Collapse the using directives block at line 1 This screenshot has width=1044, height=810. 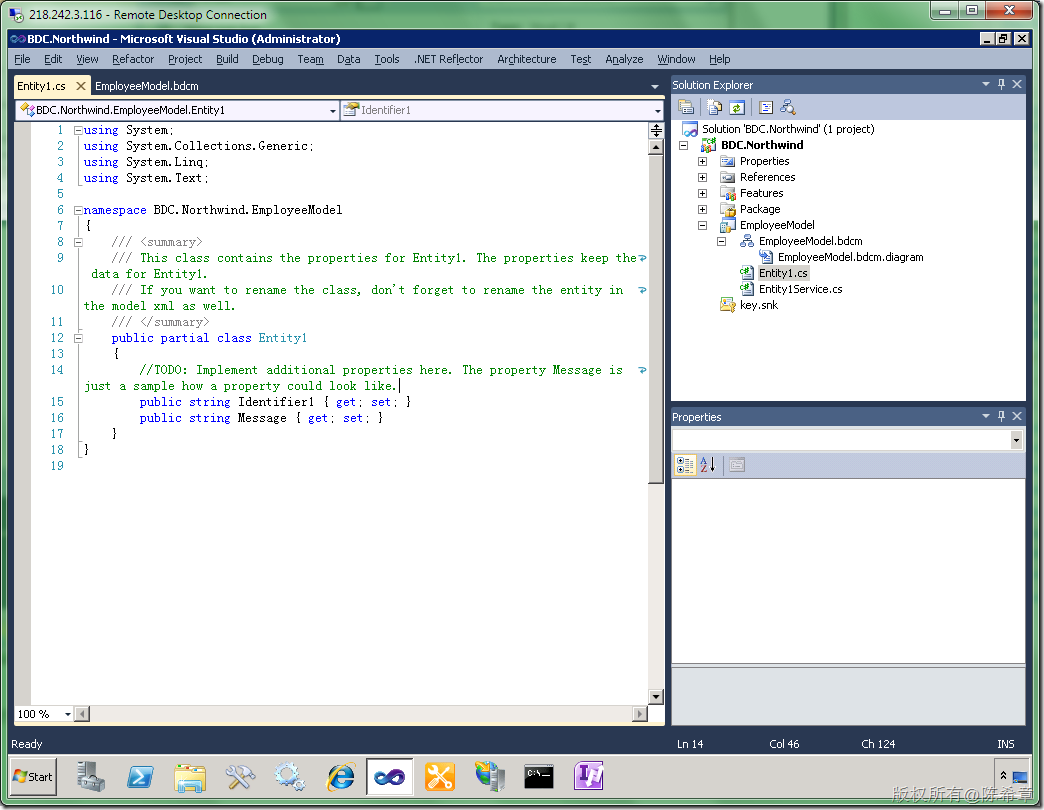[x=78, y=130]
